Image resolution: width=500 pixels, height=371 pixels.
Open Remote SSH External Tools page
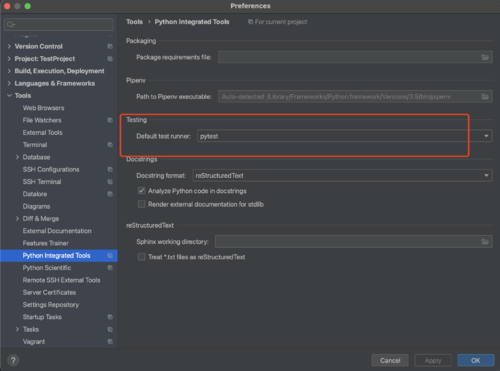(x=61, y=280)
